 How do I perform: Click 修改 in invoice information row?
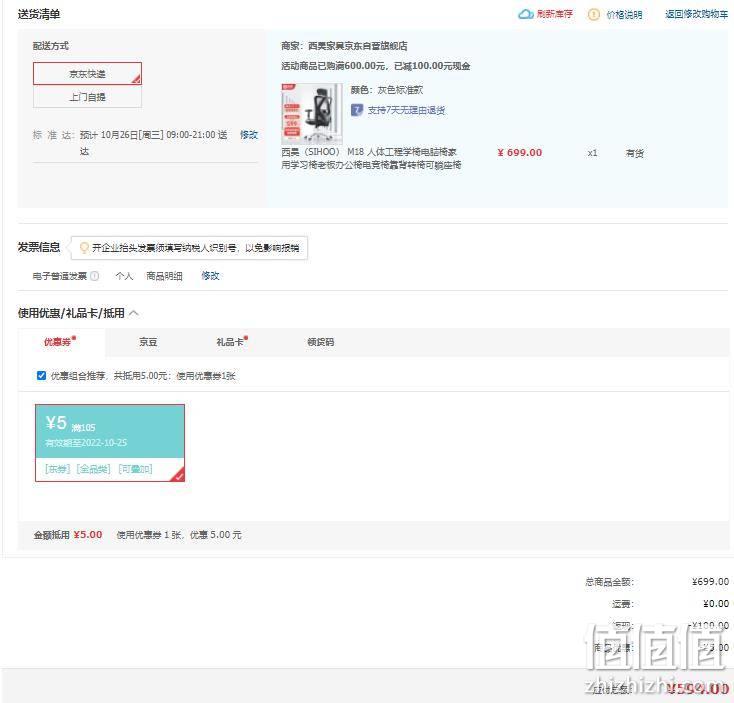210,276
